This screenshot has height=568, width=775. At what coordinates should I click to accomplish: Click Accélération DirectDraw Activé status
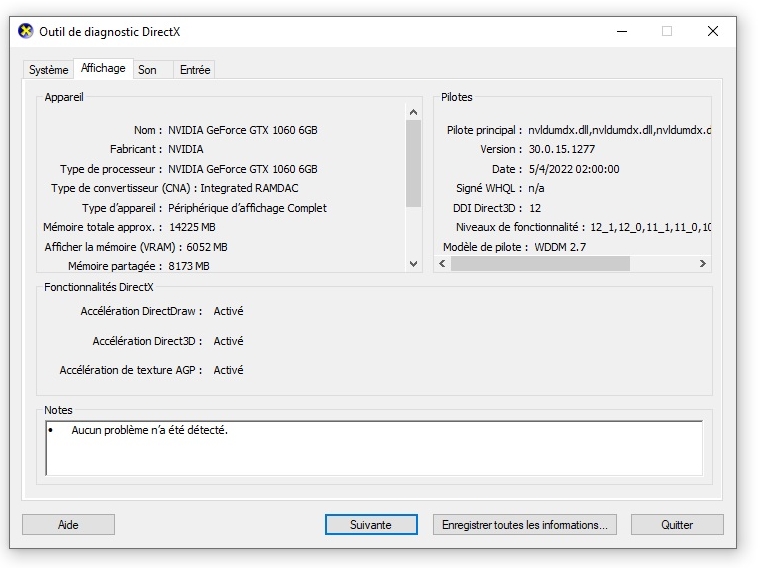pyautogui.click(x=228, y=311)
